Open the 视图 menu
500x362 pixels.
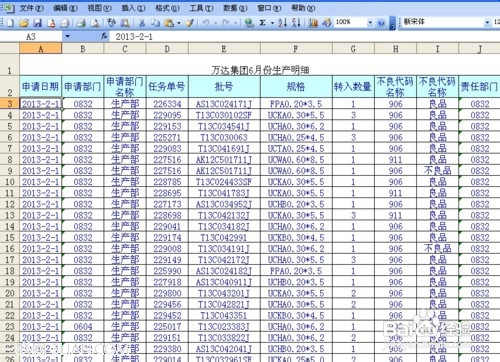[99, 8]
